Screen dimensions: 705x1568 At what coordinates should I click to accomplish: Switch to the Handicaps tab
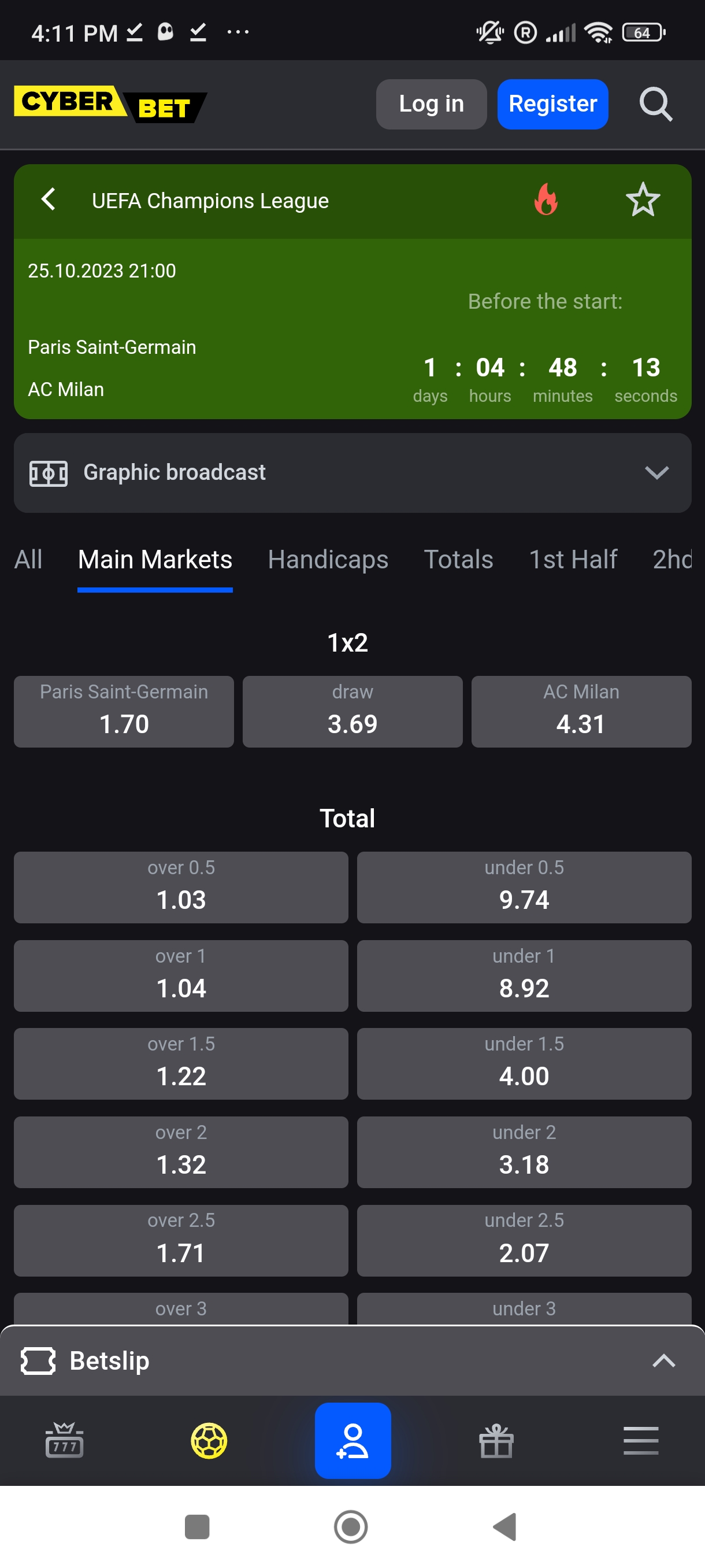coord(328,560)
